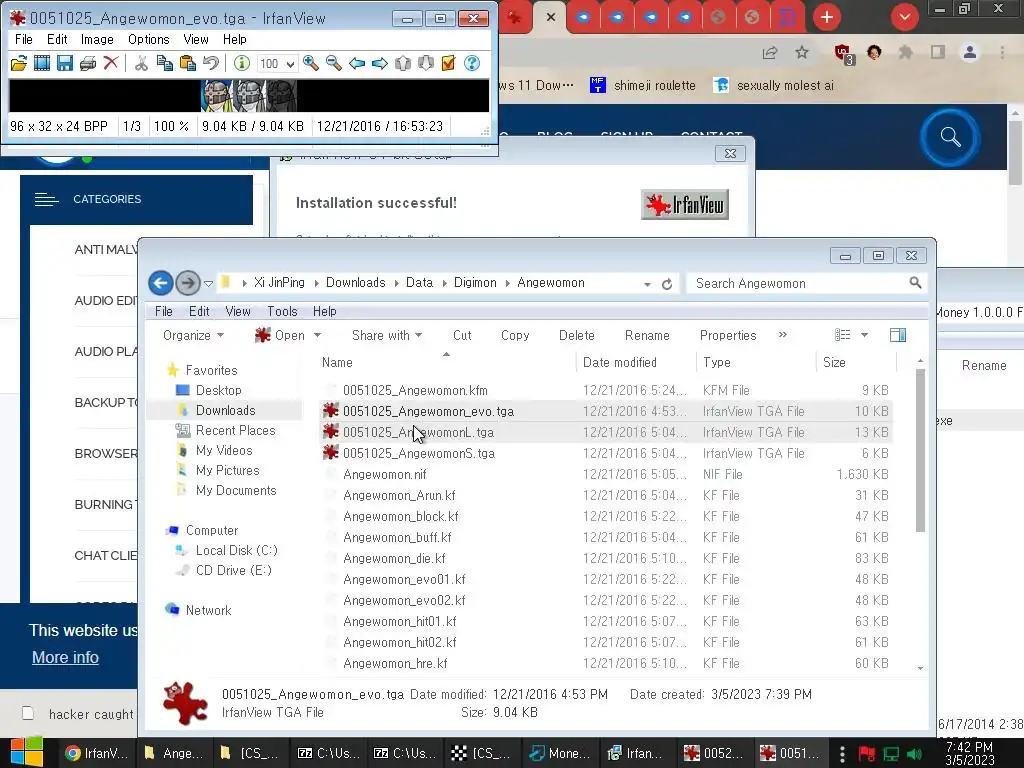Click the red X Delete icon in IrfanView
This screenshot has height=768, width=1024.
(111, 63)
